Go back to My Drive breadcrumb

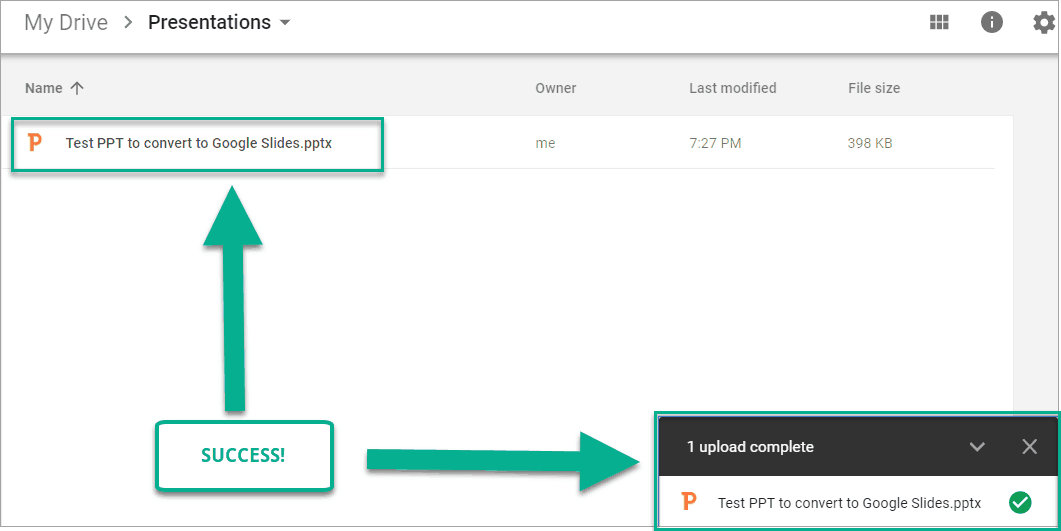(66, 22)
